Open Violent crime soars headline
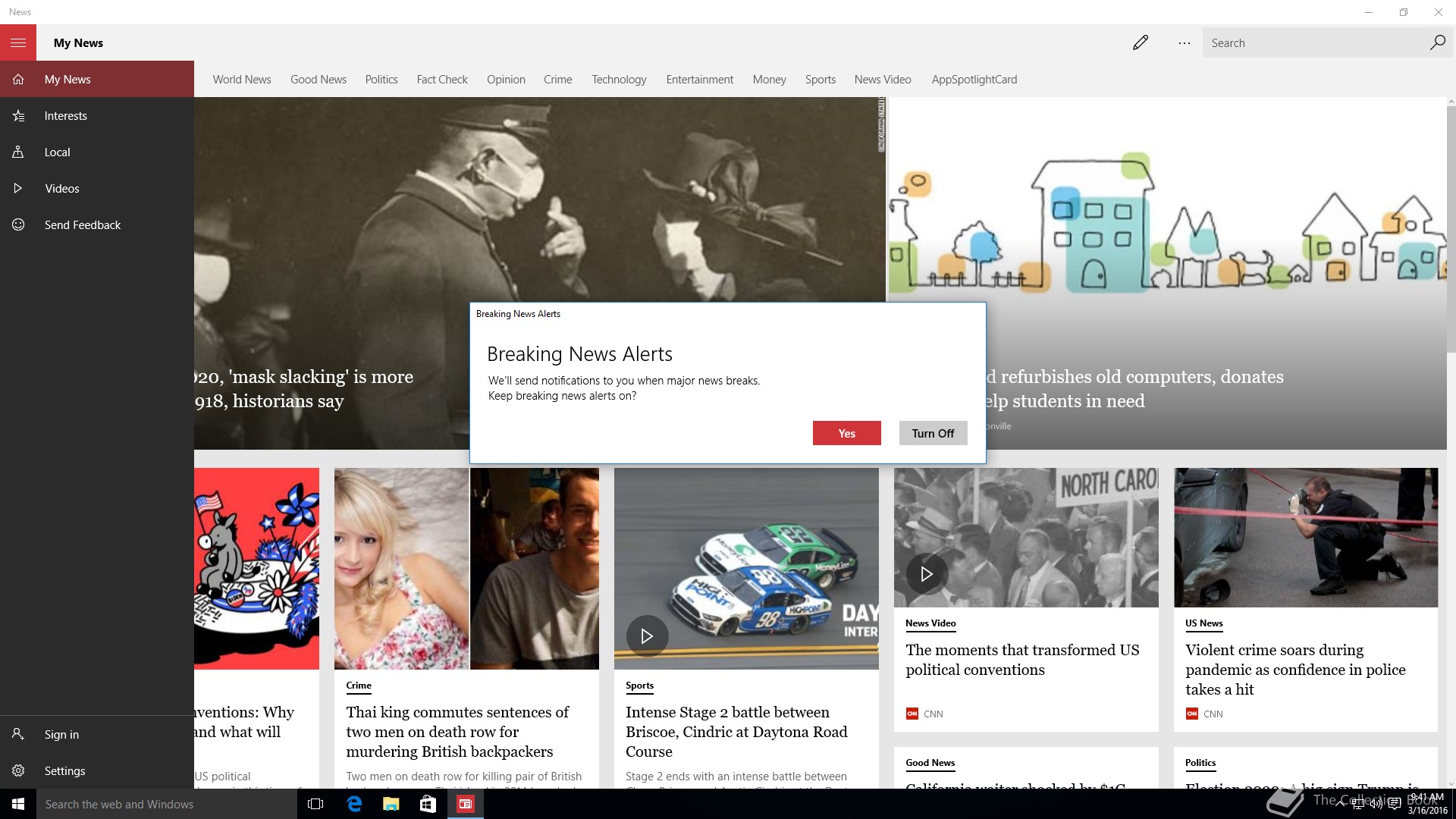This screenshot has width=1456, height=819. (1295, 670)
